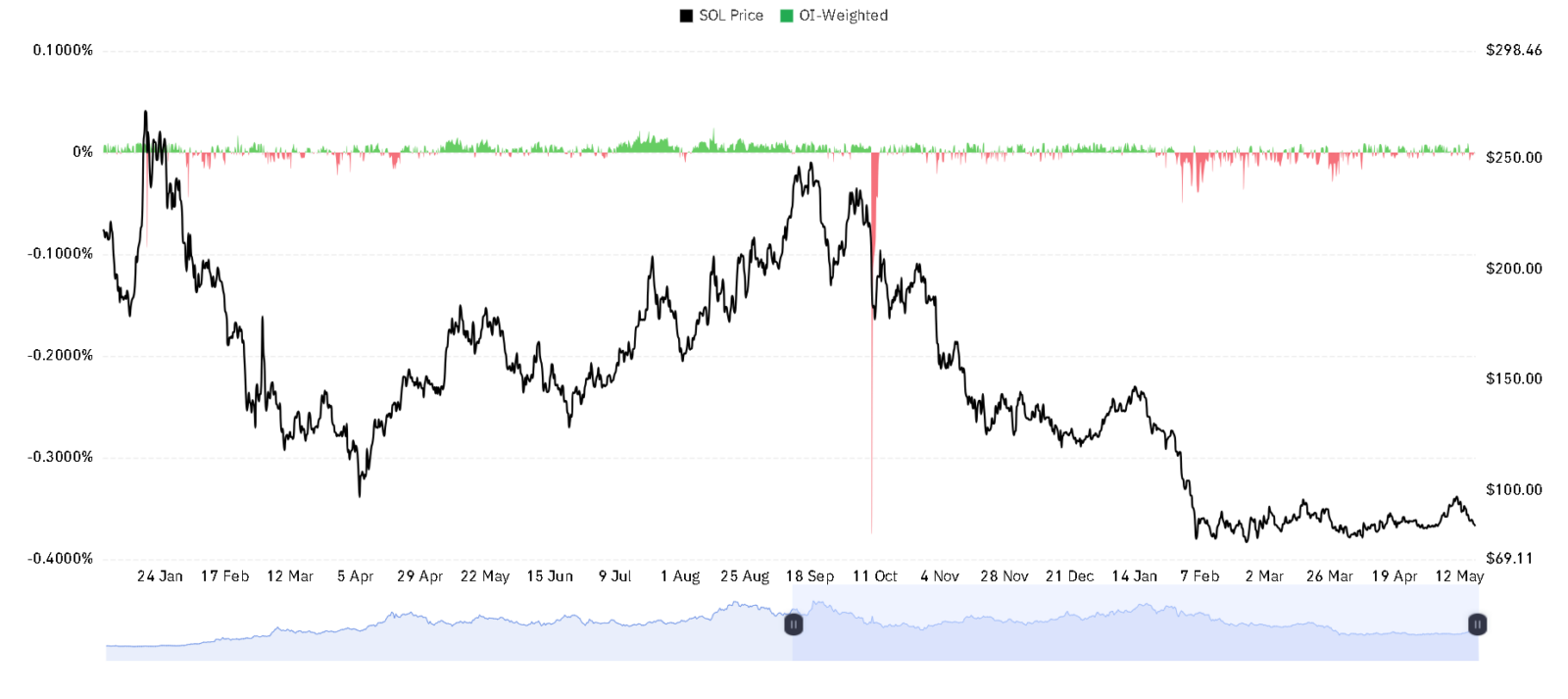Click the 17 Feb date label

tap(225, 576)
